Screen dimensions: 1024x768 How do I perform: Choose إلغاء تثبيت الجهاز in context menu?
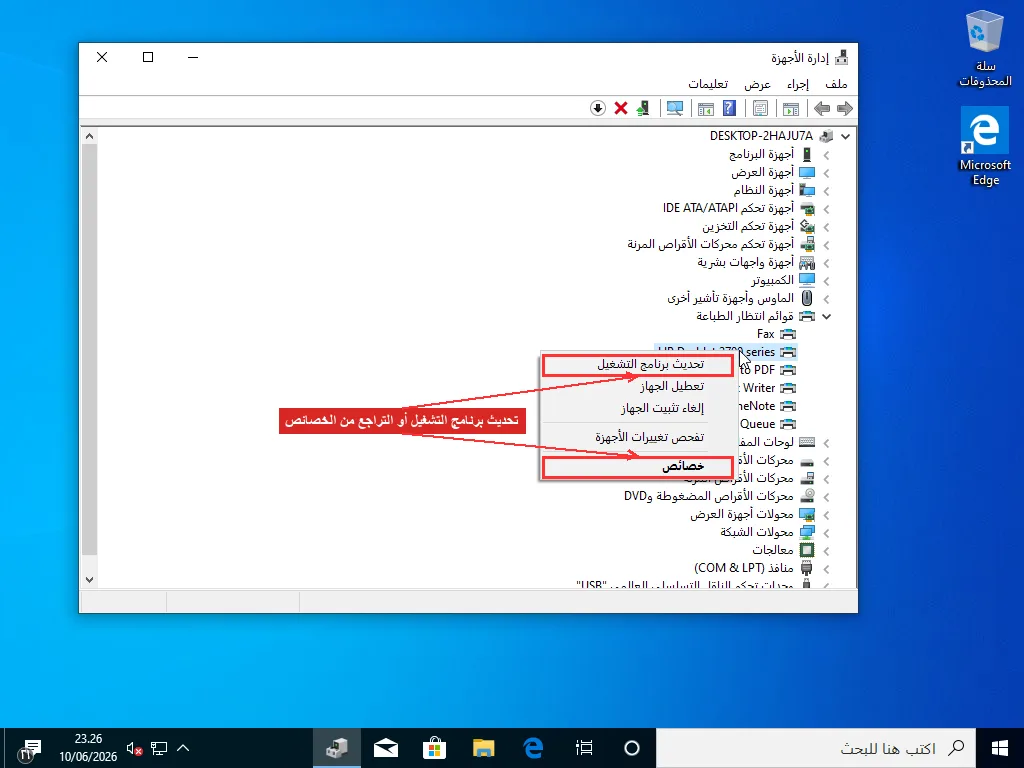pyautogui.click(x=637, y=408)
